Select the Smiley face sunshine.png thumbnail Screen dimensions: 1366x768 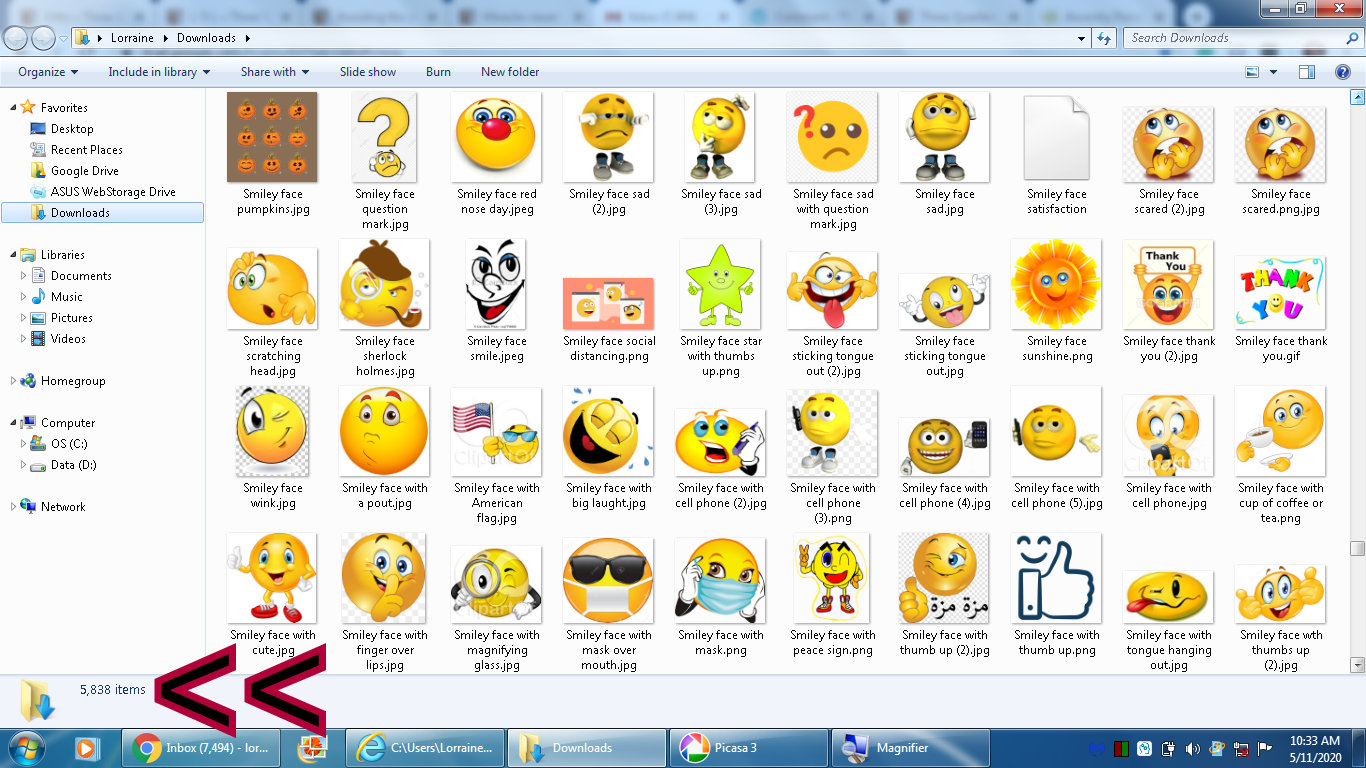pyautogui.click(x=1056, y=286)
